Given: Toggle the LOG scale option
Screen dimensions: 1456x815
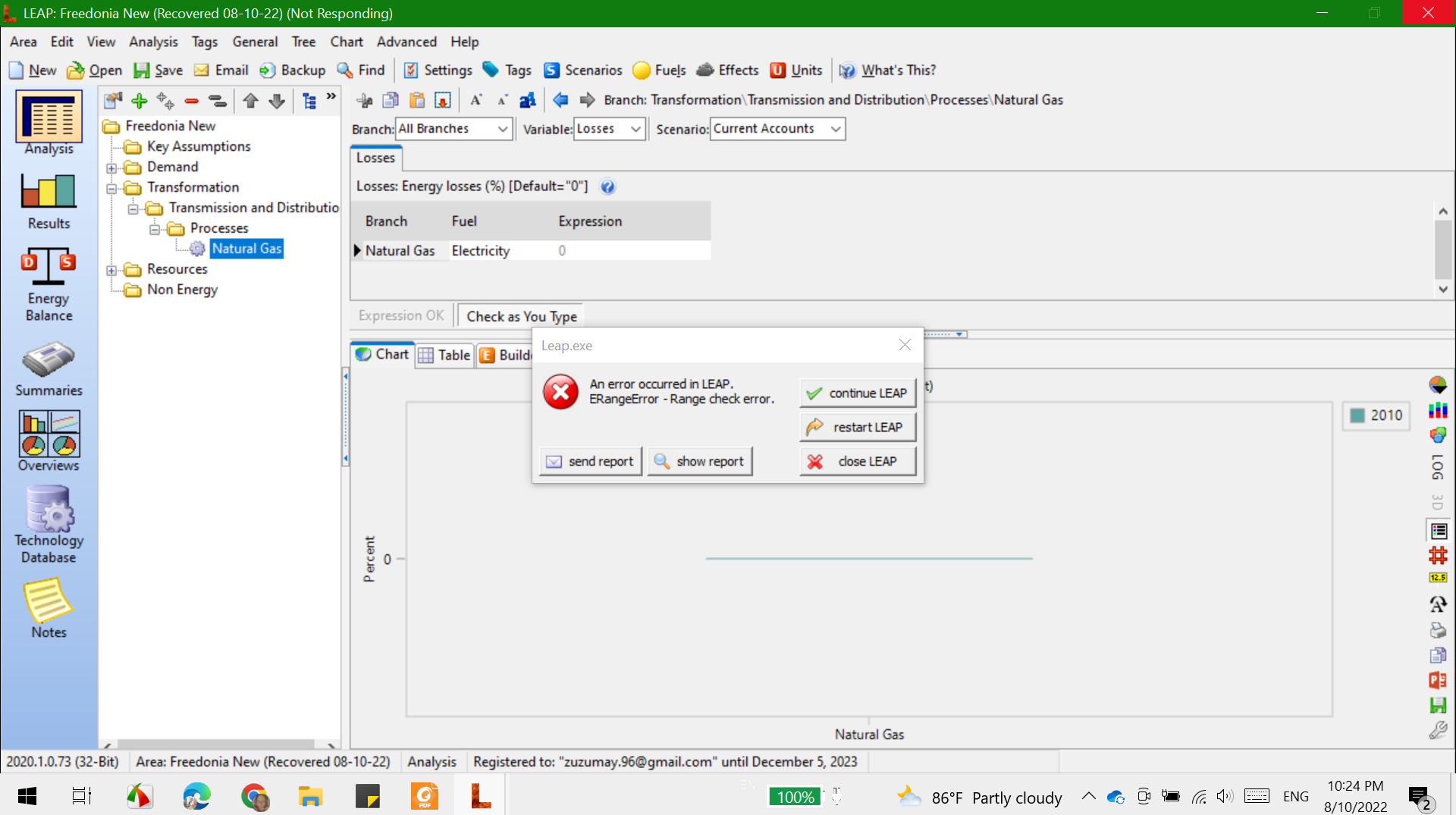Looking at the screenshot, I should pyautogui.click(x=1438, y=467).
